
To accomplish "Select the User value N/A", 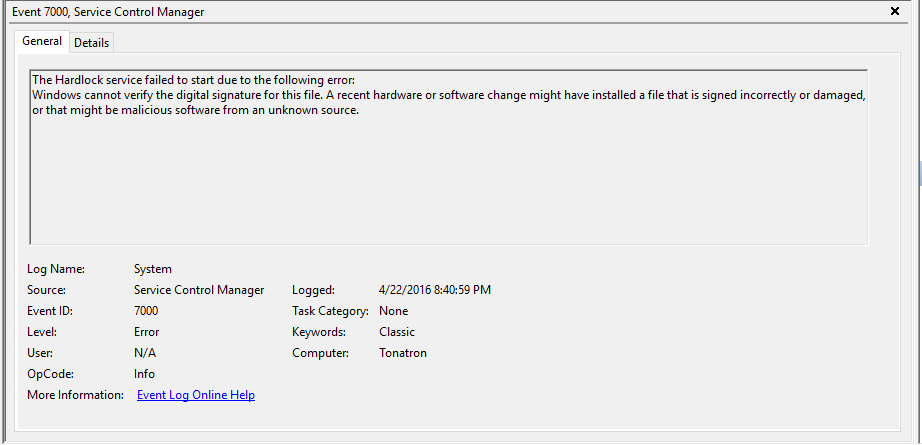I will [145, 353].
